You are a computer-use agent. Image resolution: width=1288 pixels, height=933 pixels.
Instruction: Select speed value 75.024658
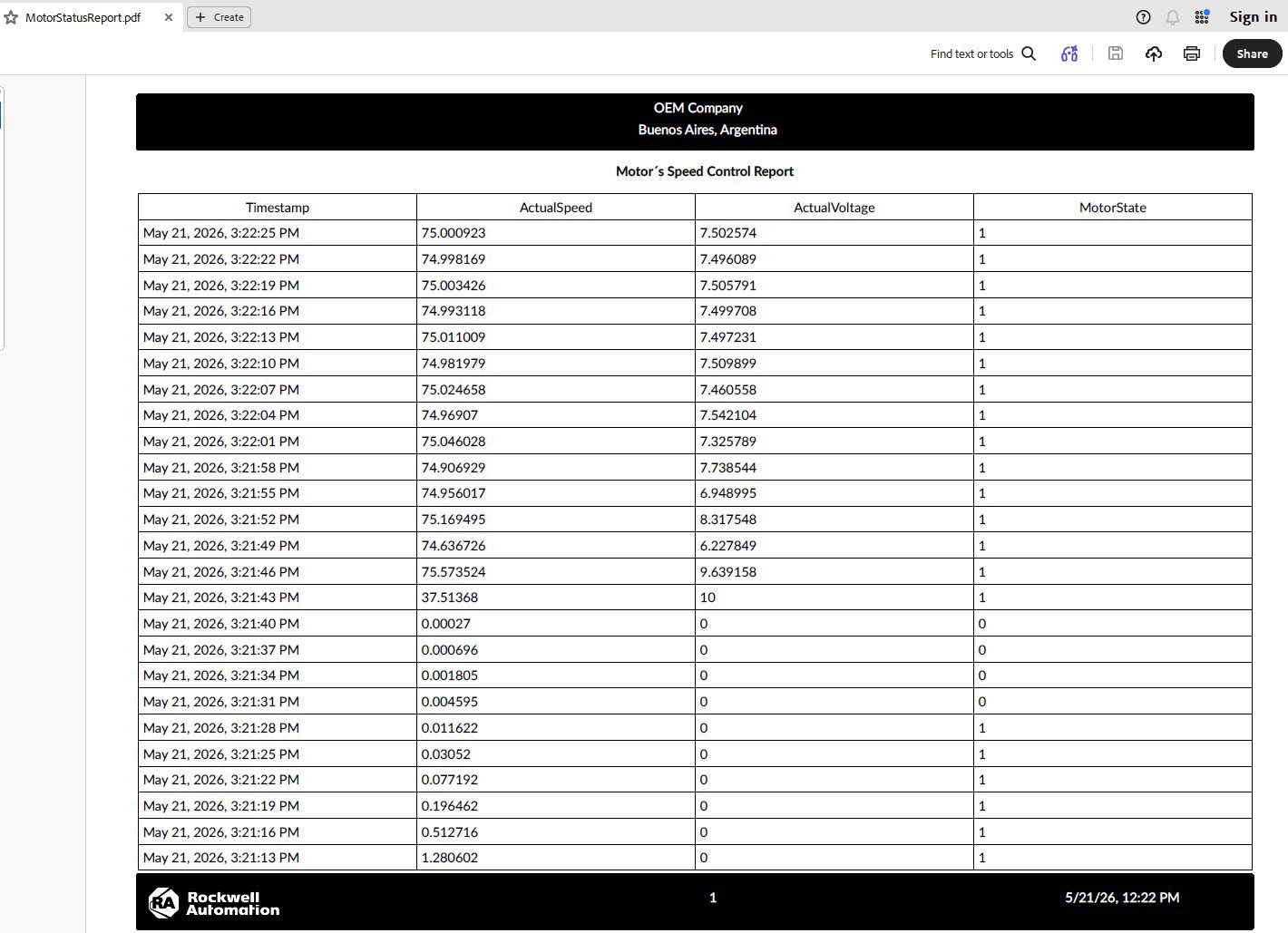tap(454, 390)
